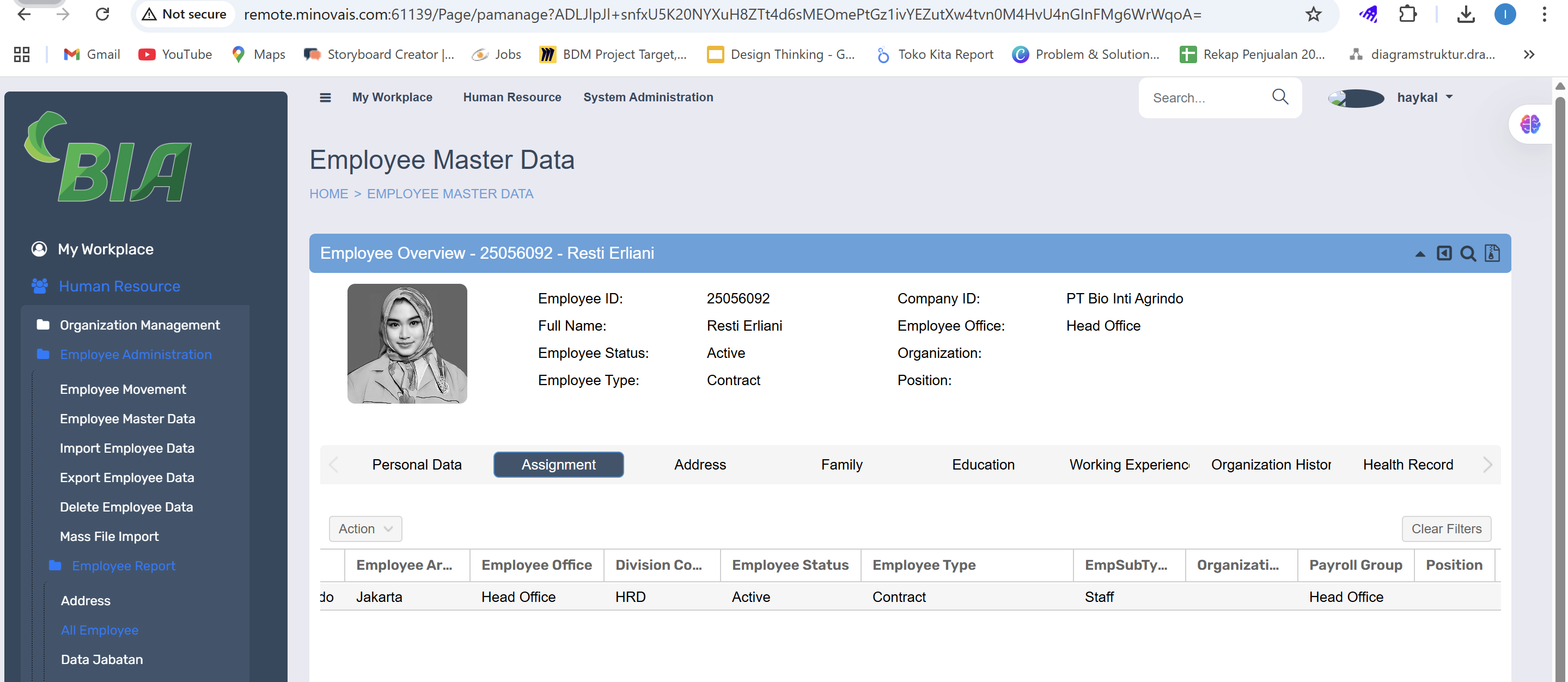
Task: Show more bookmarks with the double chevron
Action: (1529, 55)
